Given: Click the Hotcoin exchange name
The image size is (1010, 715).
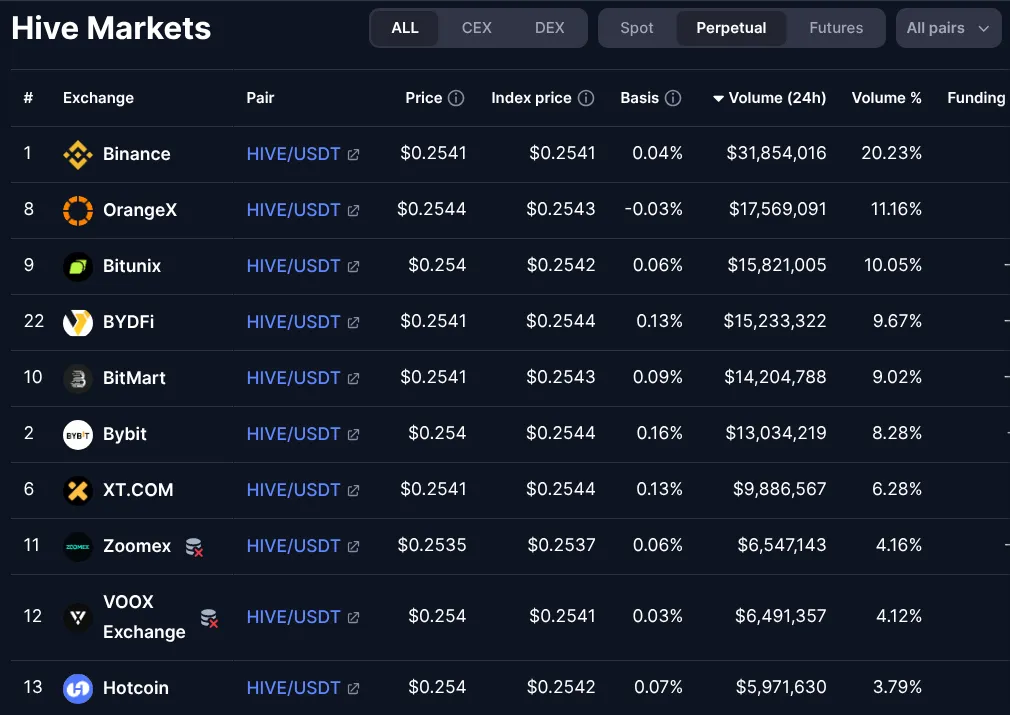Looking at the screenshot, I should click(136, 689).
